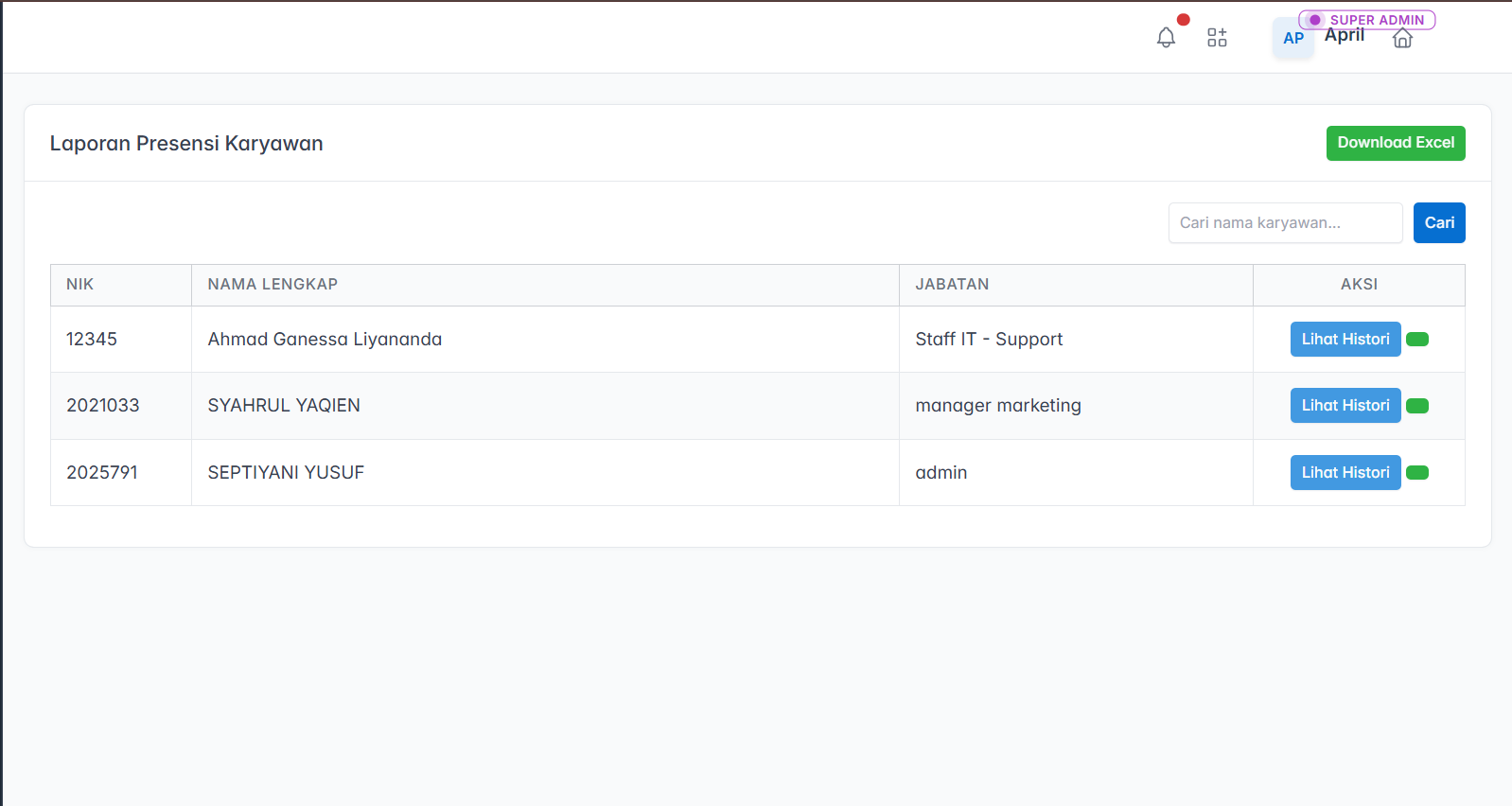Image resolution: width=1512 pixels, height=806 pixels.
Task: Open the apps grid shortcut icon
Action: (x=1217, y=38)
